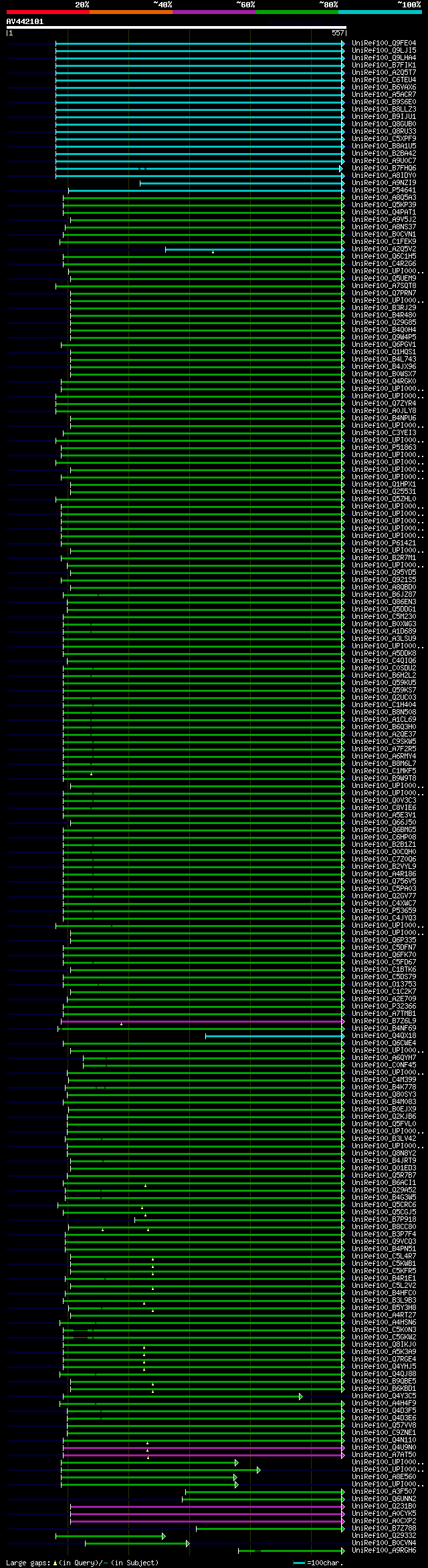
Task: Select the UniRef100_Q5KP39 label
Action: (384, 205)
